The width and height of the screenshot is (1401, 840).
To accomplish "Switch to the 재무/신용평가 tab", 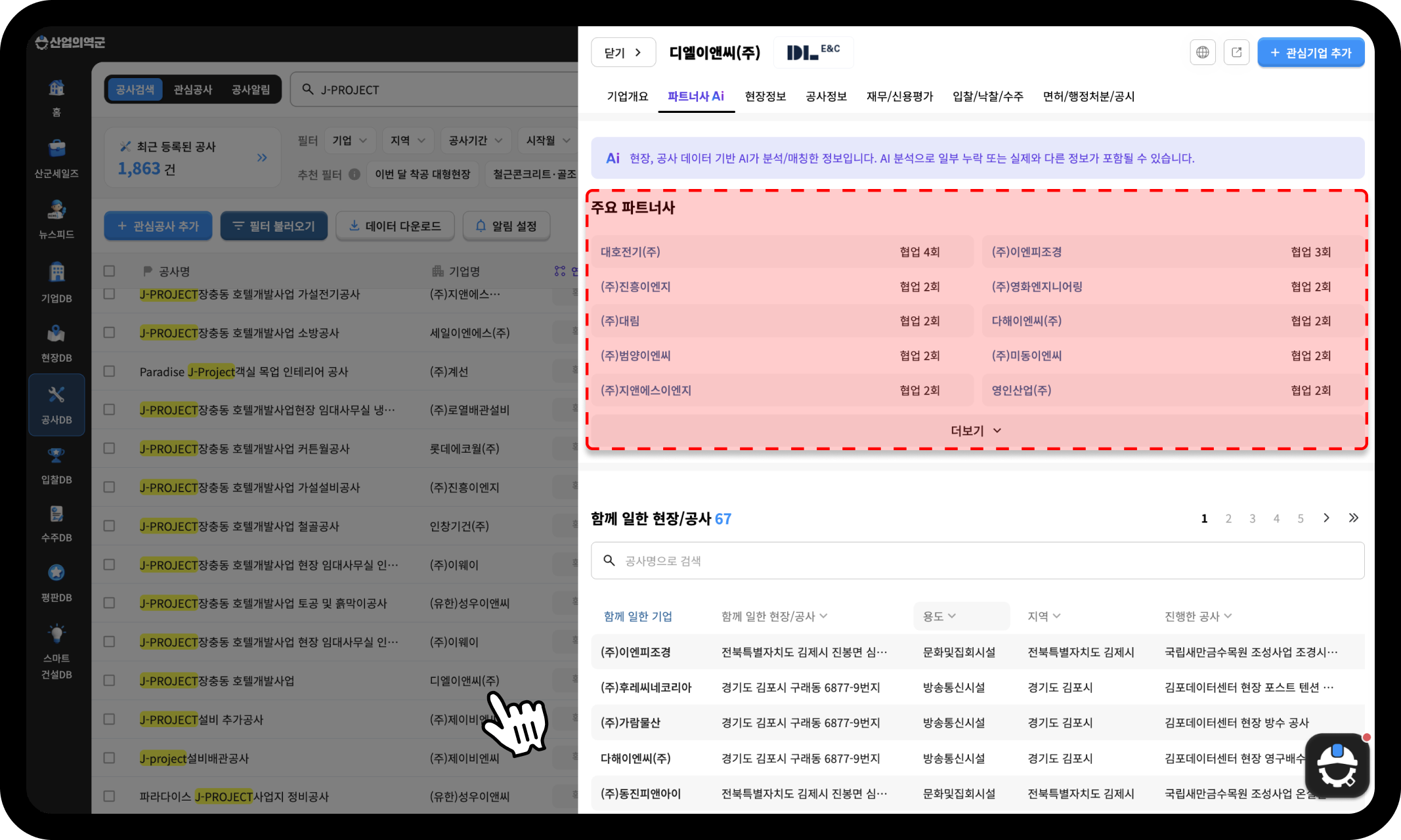I will click(899, 96).
